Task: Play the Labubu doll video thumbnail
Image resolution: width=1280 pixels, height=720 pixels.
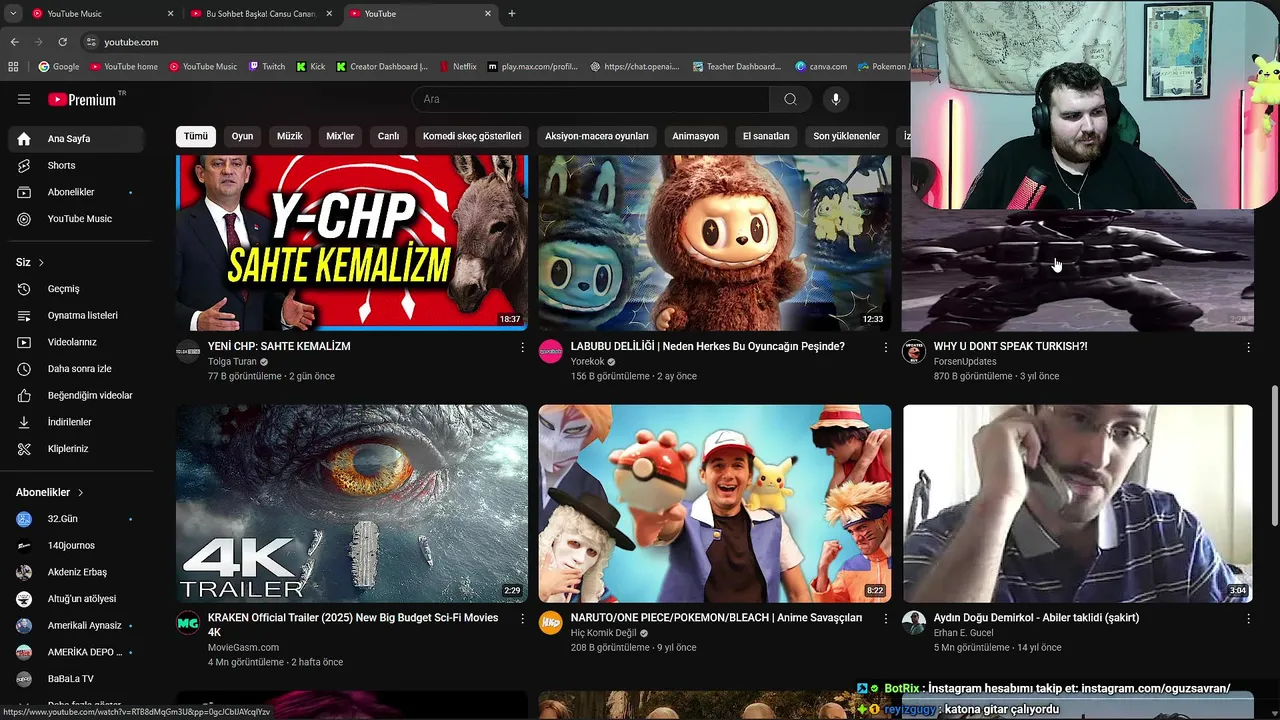Action: tap(715, 243)
